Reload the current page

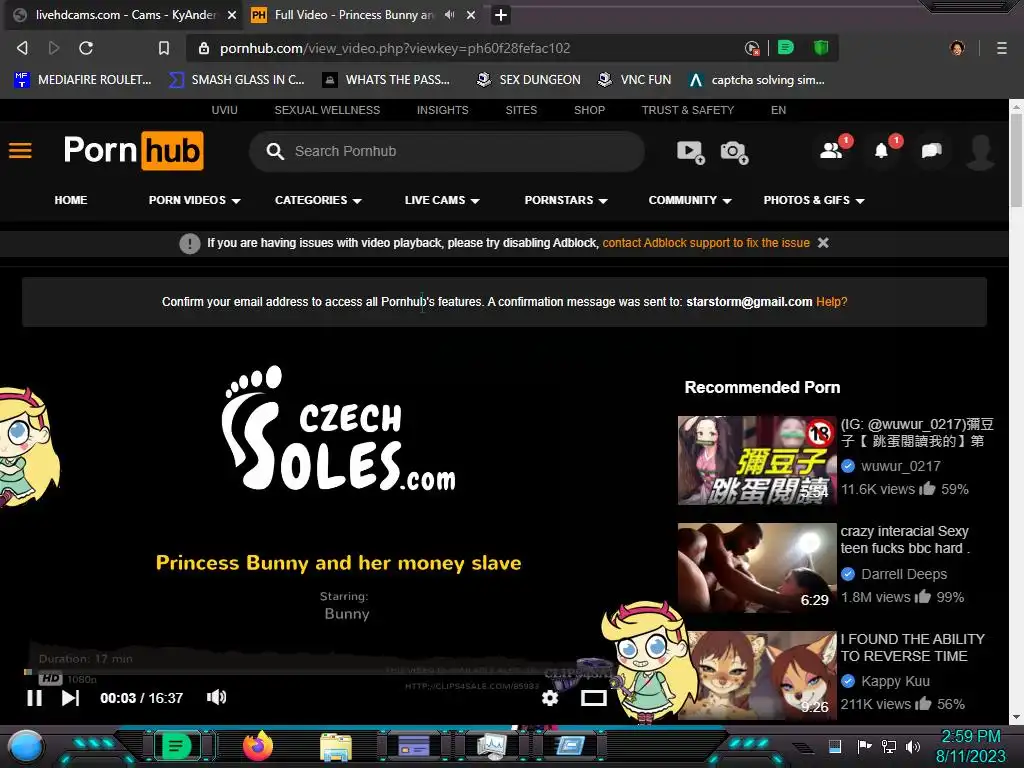[x=86, y=48]
